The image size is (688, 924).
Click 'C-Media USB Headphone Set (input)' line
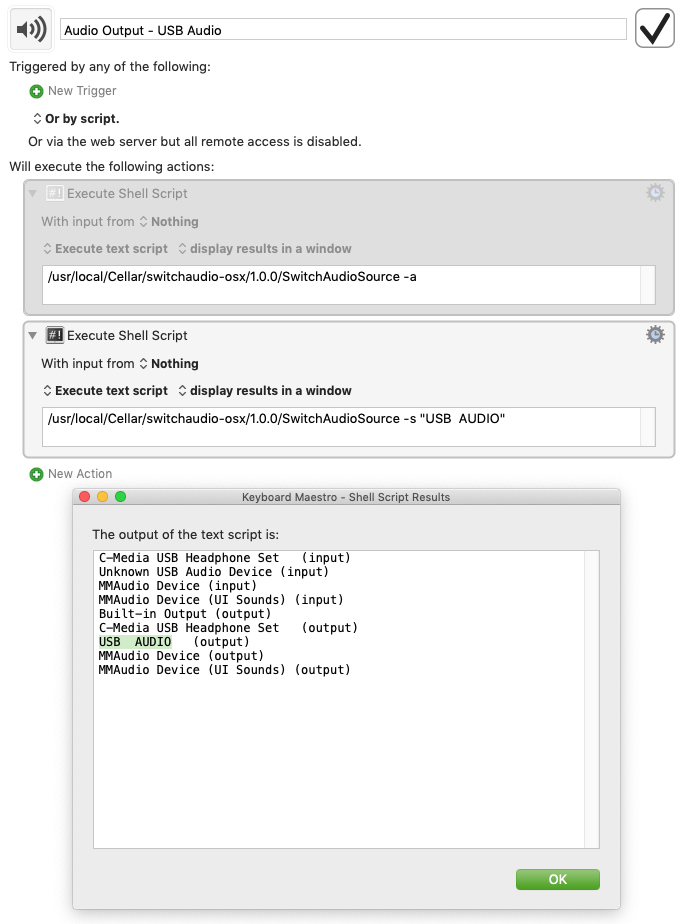pyautogui.click(x=224, y=557)
